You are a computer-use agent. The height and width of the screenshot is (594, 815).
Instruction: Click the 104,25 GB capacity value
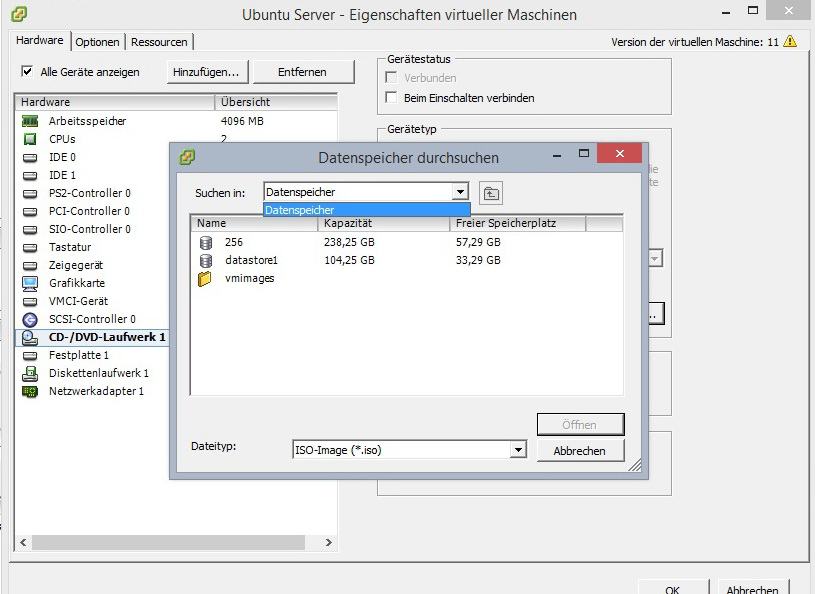click(349, 260)
